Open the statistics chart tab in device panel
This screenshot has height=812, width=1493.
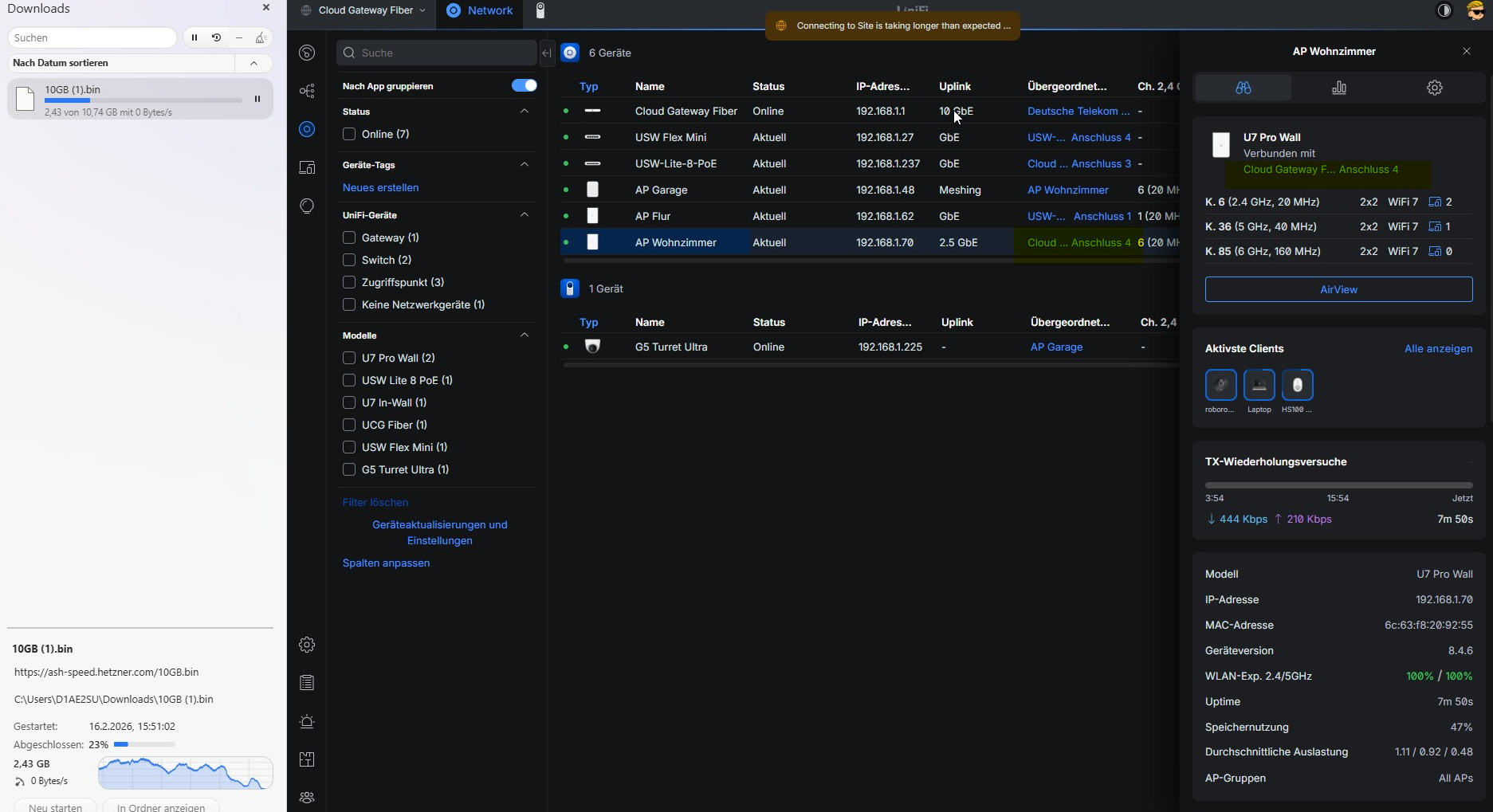(x=1339, y=88)
